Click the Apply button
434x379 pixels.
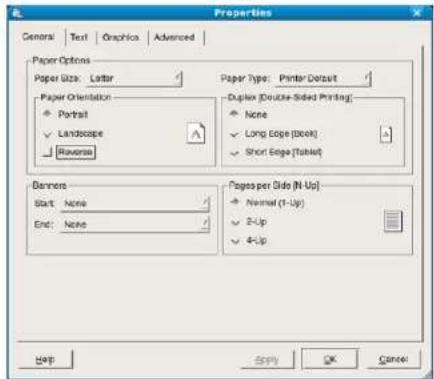pyautogui.click(x=267, y=360)
